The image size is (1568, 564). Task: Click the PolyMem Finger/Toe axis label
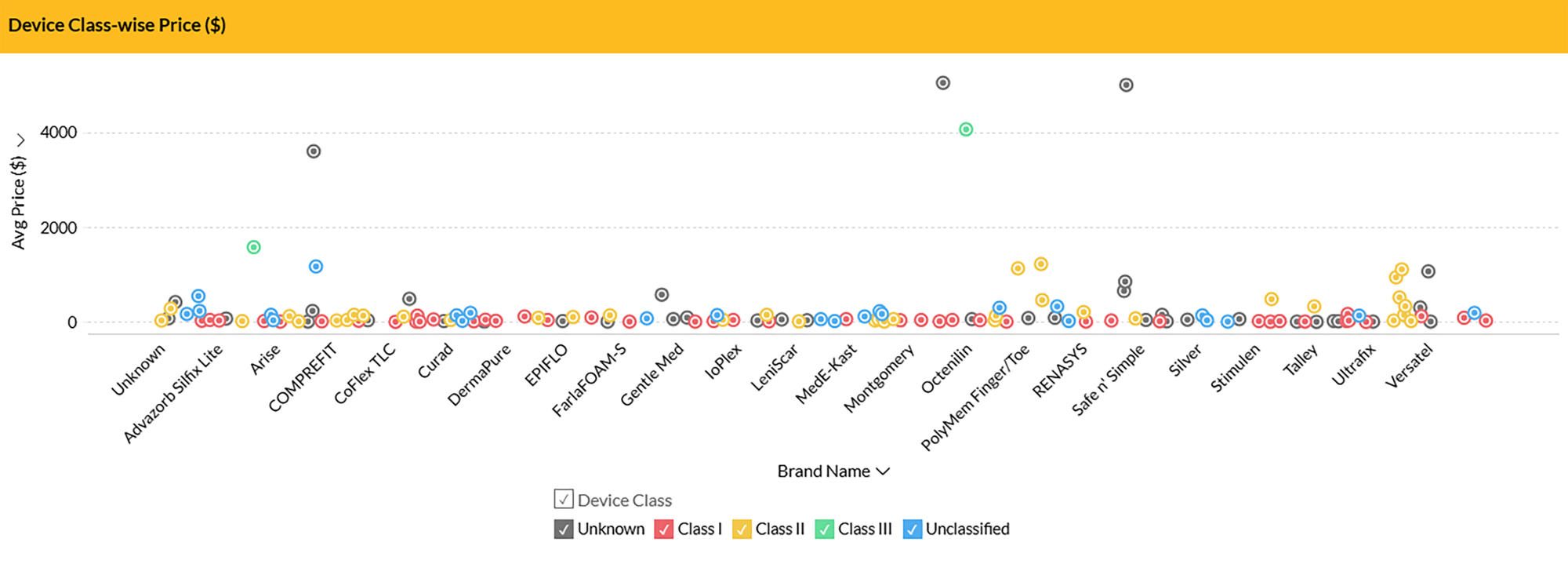point(975,398)
